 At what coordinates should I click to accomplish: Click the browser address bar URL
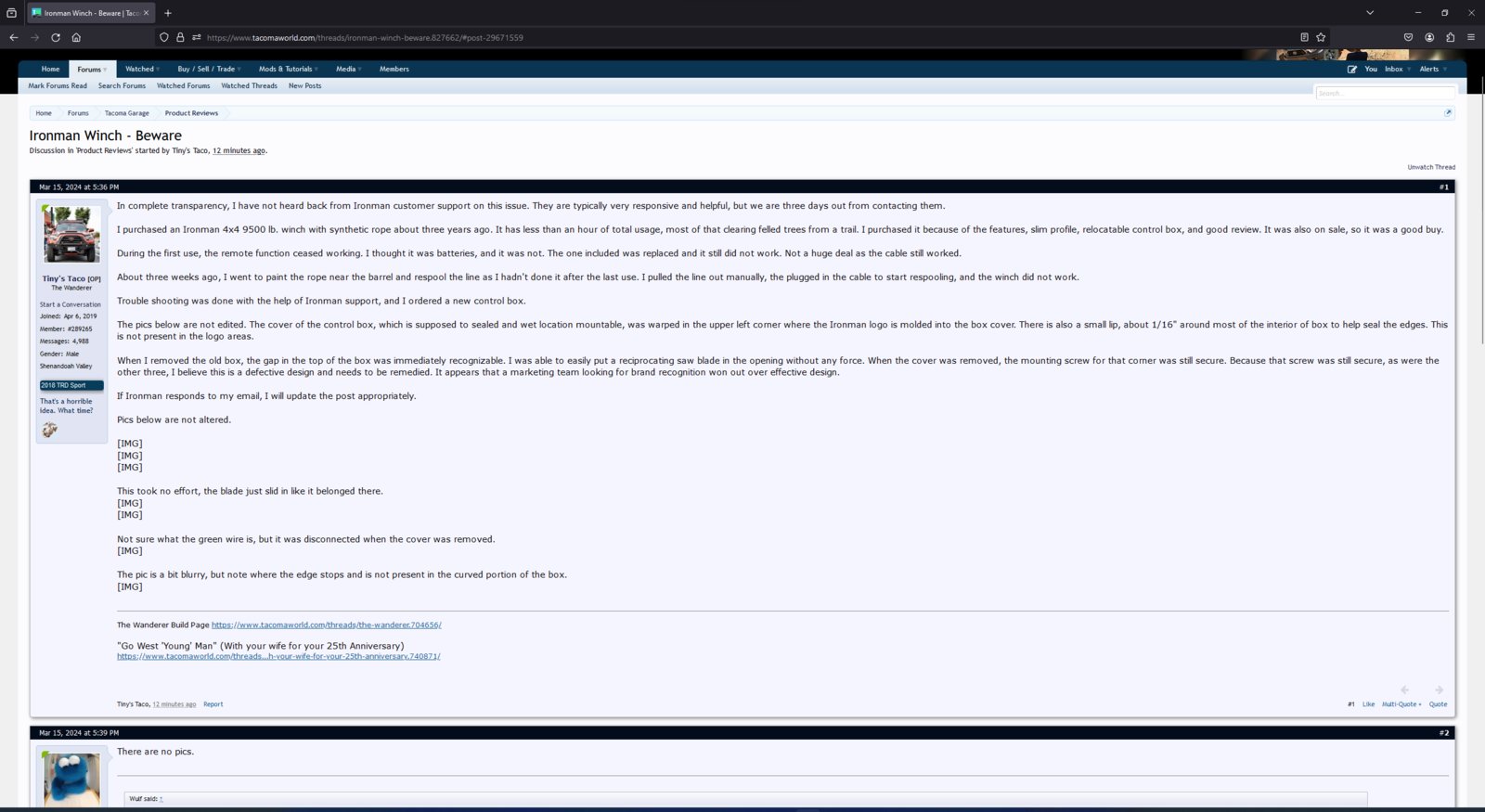click(x=365, y=37)
